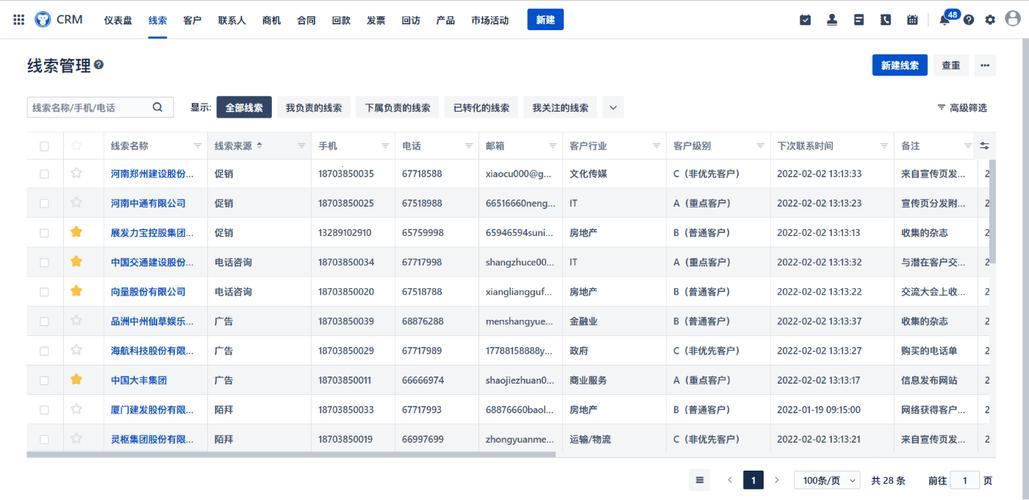Viewport: 1029px width, 500px height.
Task: Click sort arrow on 线索来源 column
Action: click(x=259, y=146)
